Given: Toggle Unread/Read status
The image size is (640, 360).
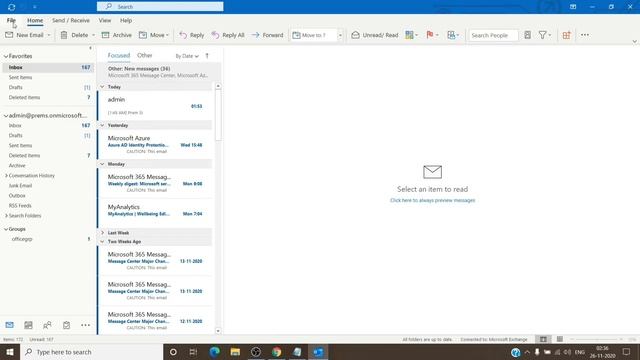Looking at the screenshot, I should click(375, 35).
